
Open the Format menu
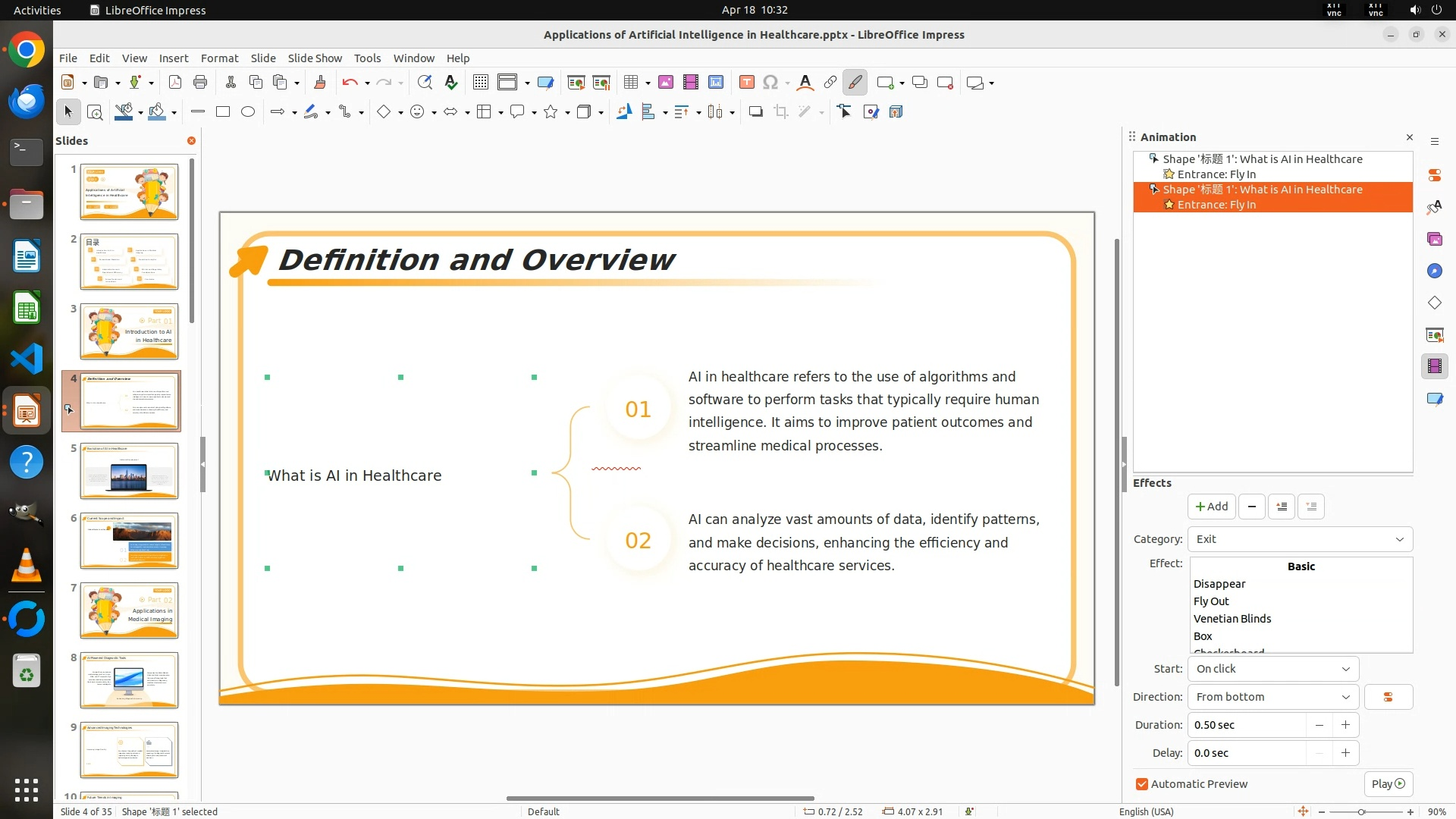point(219,58)
